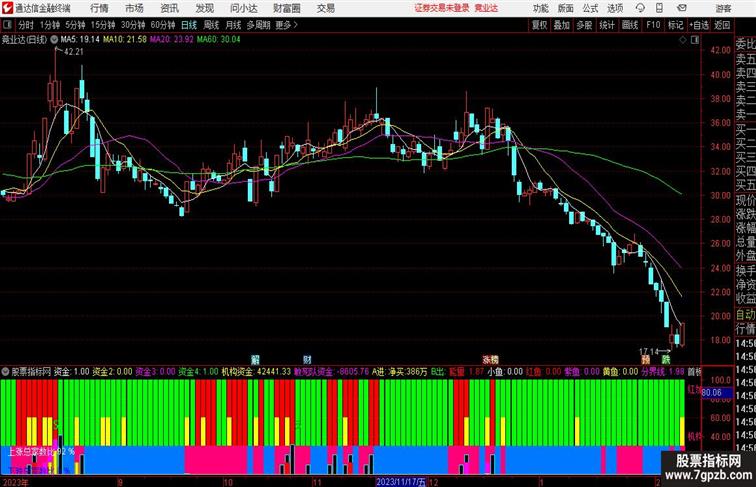Click the 画线 drawing toolbar button

pos(630,25)
